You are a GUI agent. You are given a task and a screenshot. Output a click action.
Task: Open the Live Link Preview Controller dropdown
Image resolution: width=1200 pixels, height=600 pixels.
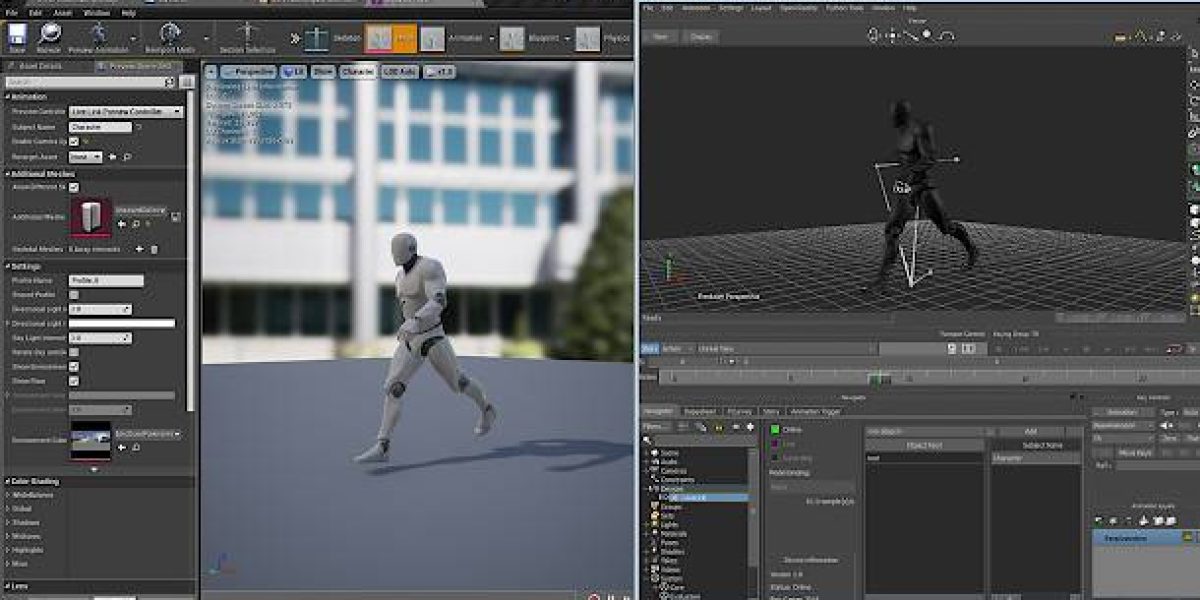point(126,112)
